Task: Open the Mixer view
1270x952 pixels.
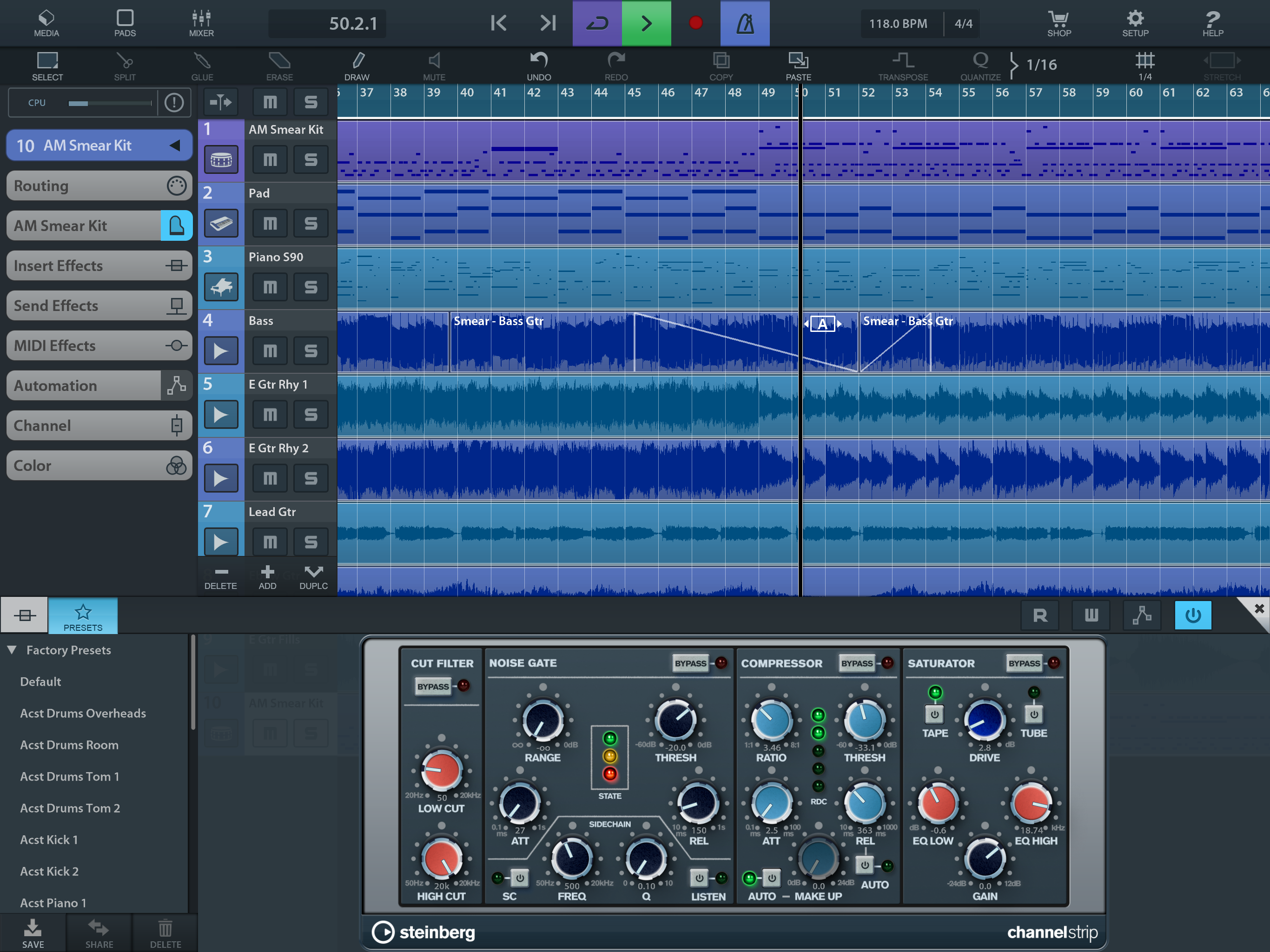Action: tap(201, 24)
